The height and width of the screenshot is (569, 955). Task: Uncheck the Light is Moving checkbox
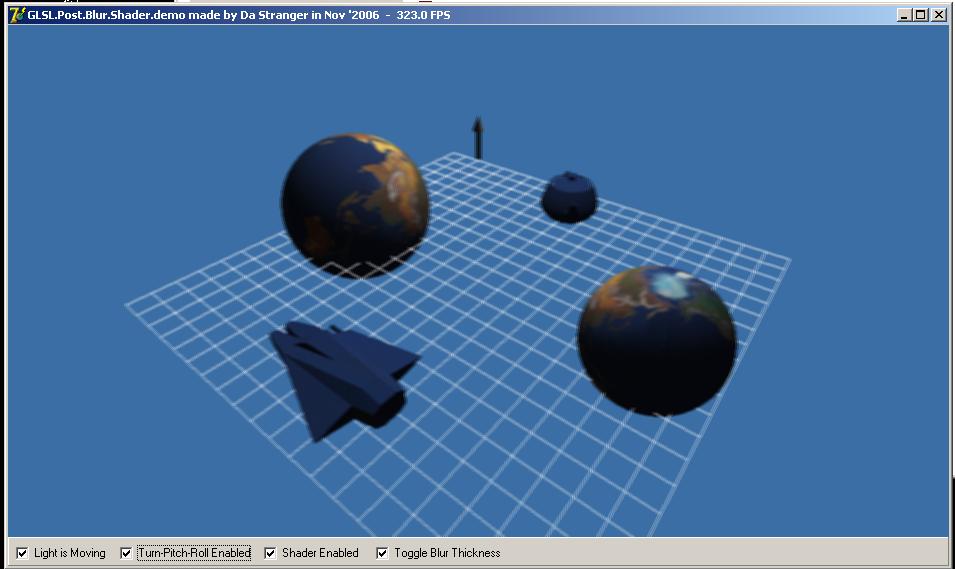click(x=23, y=553)
